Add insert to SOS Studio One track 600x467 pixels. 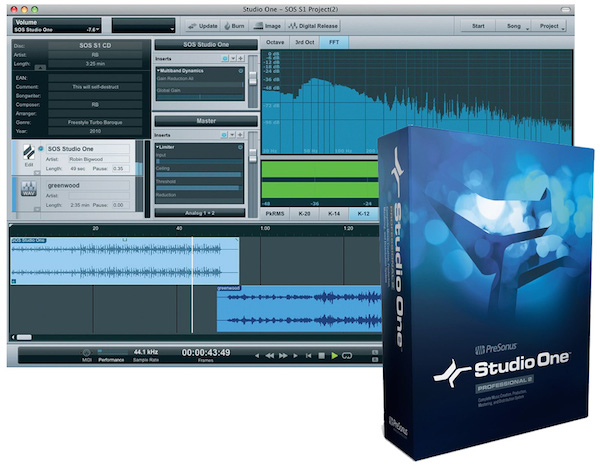point(241,59)
